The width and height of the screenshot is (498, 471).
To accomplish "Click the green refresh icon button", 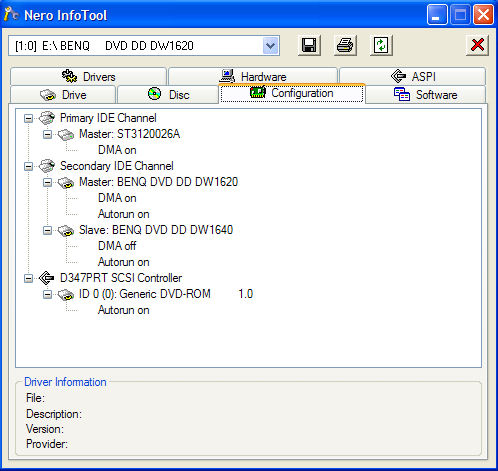I will pyautogui.click(x=381, y=45).
